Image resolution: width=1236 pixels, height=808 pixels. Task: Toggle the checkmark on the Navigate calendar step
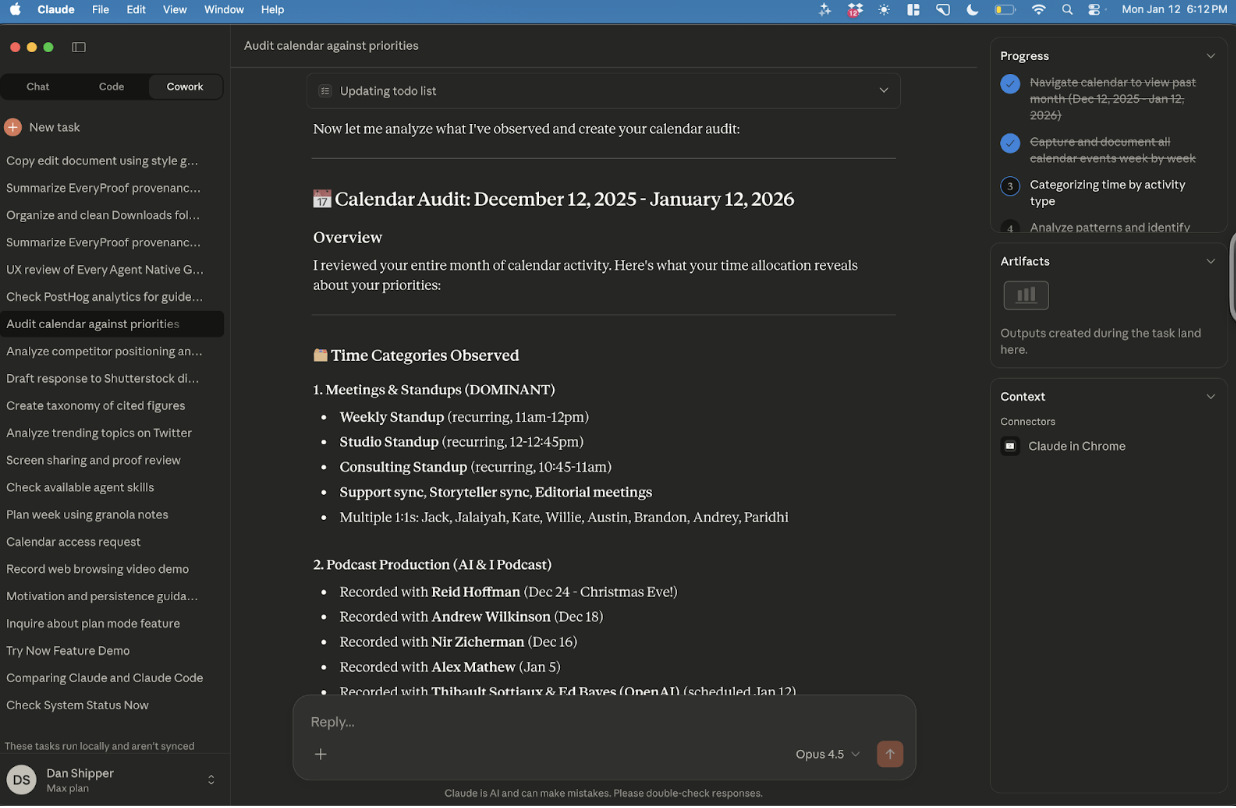1010,84
